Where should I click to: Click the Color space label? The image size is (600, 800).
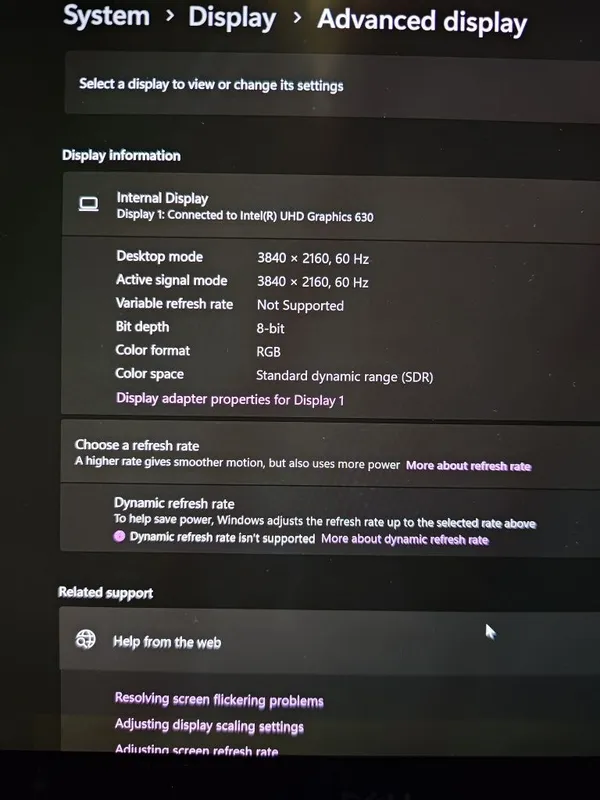tap(149, 373)
